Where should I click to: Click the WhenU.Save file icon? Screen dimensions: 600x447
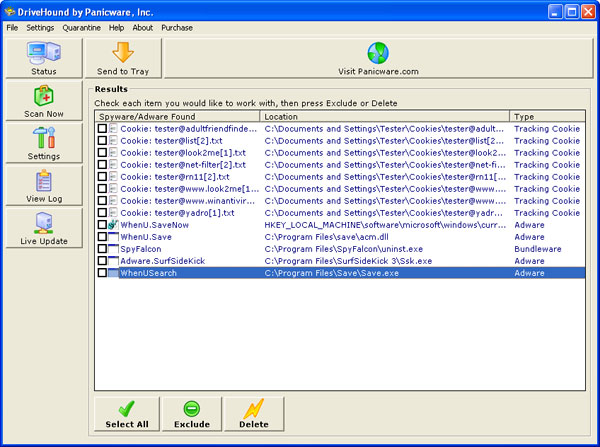113,237
